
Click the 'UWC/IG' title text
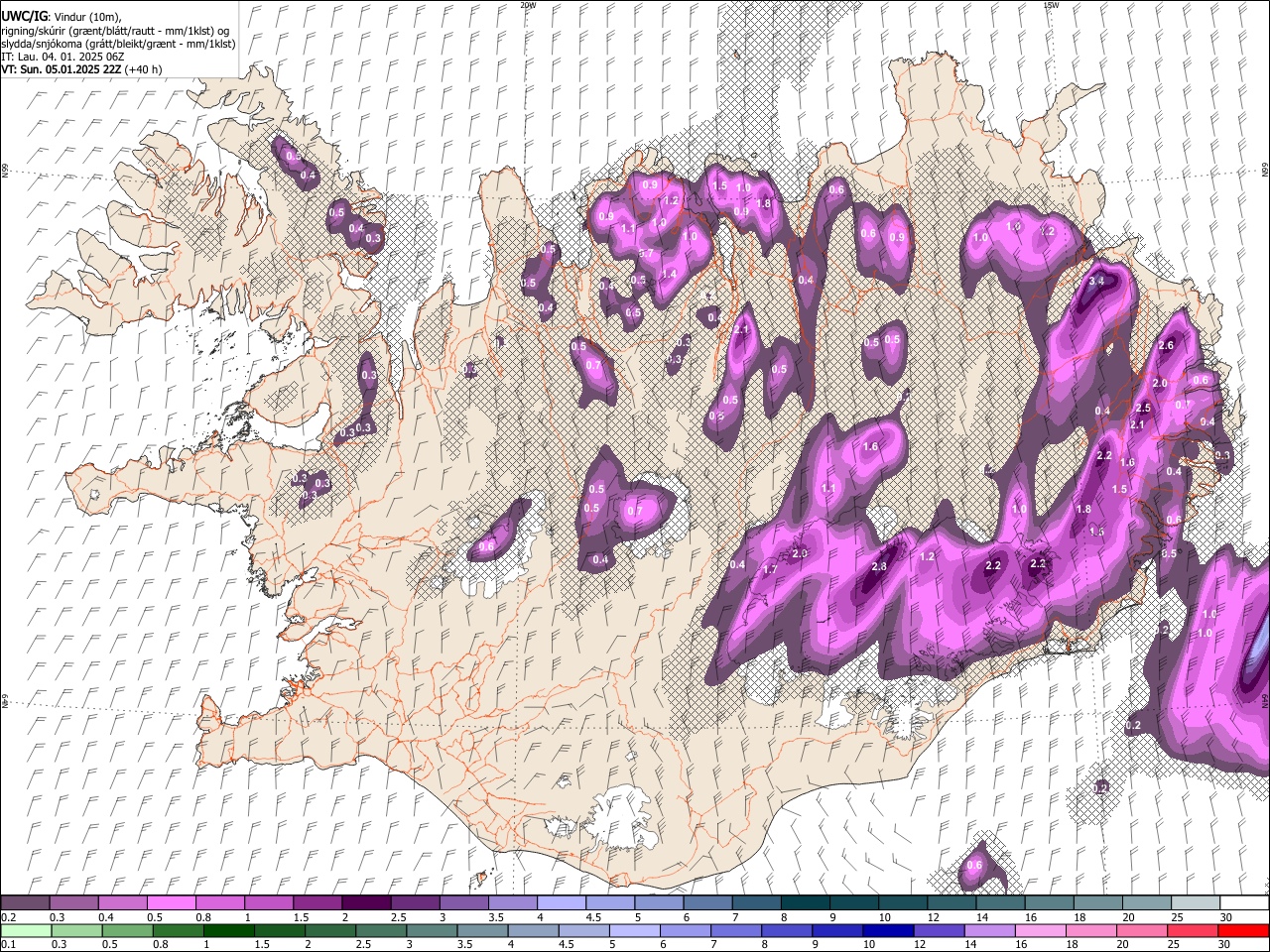pos(24,16)
